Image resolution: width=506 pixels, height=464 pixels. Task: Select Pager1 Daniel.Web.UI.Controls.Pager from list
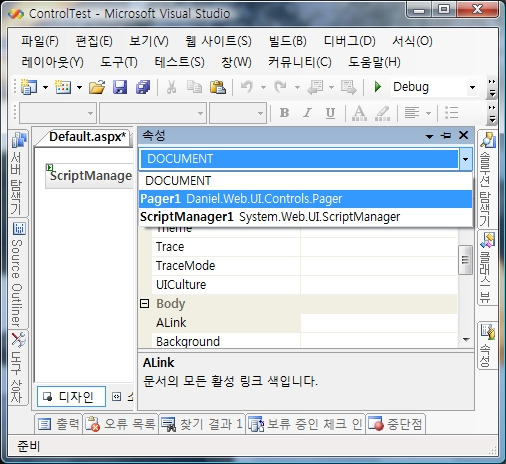[x=305, y=199]
